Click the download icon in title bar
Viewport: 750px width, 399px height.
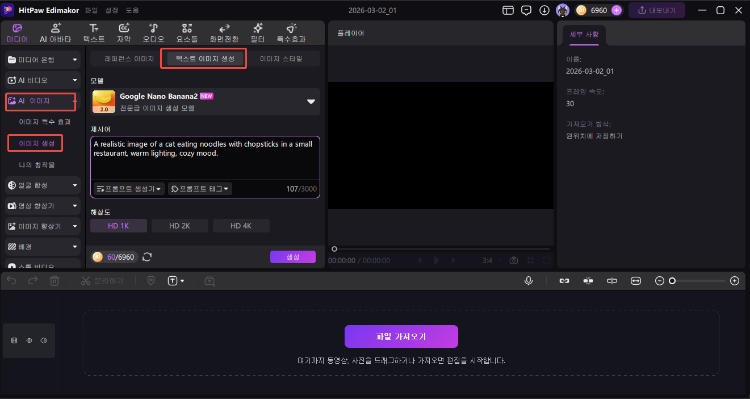click(544, 11)
